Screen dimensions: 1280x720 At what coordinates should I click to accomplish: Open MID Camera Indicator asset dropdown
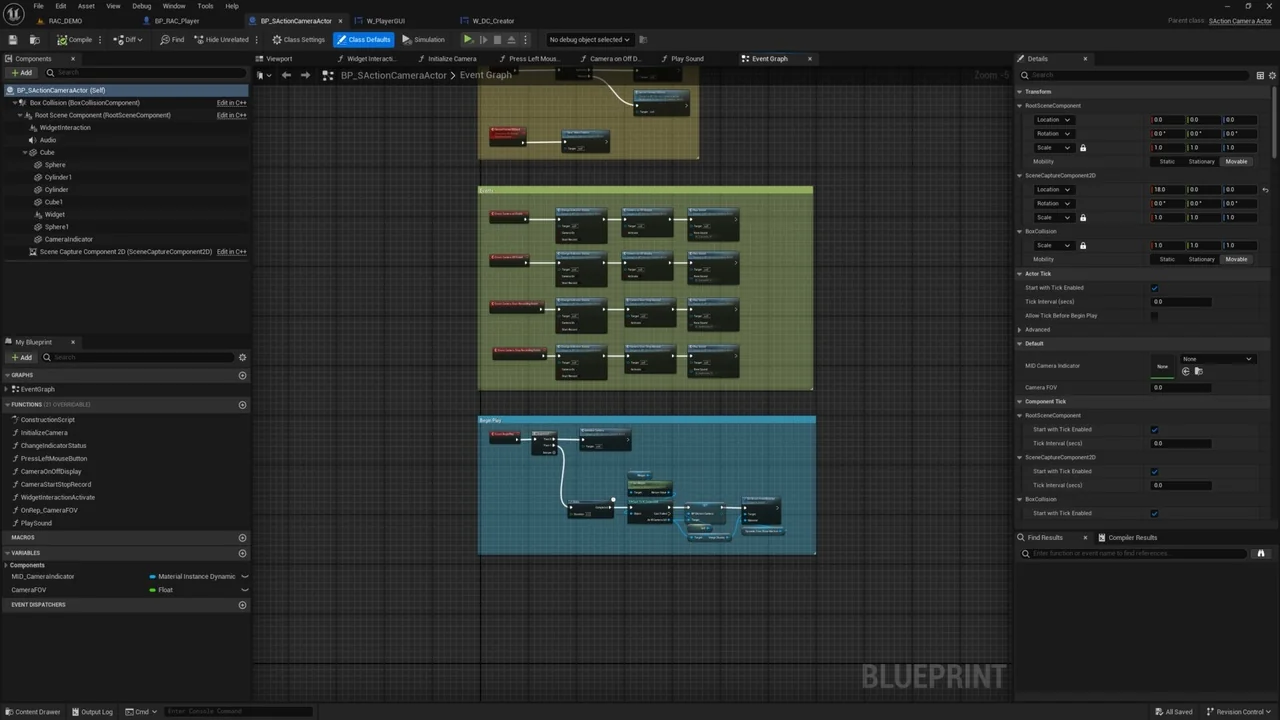(x=1216, y=359)
